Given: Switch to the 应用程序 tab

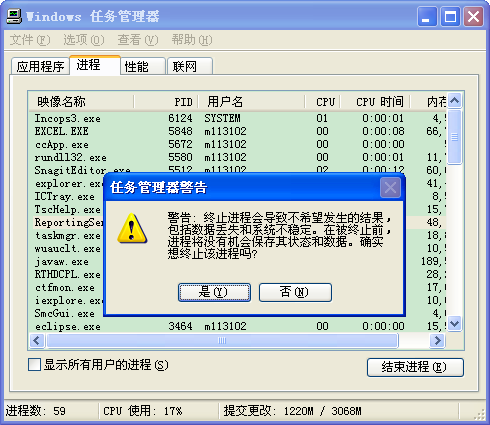Looking at the screenshot, I should (x=40, y=66).
